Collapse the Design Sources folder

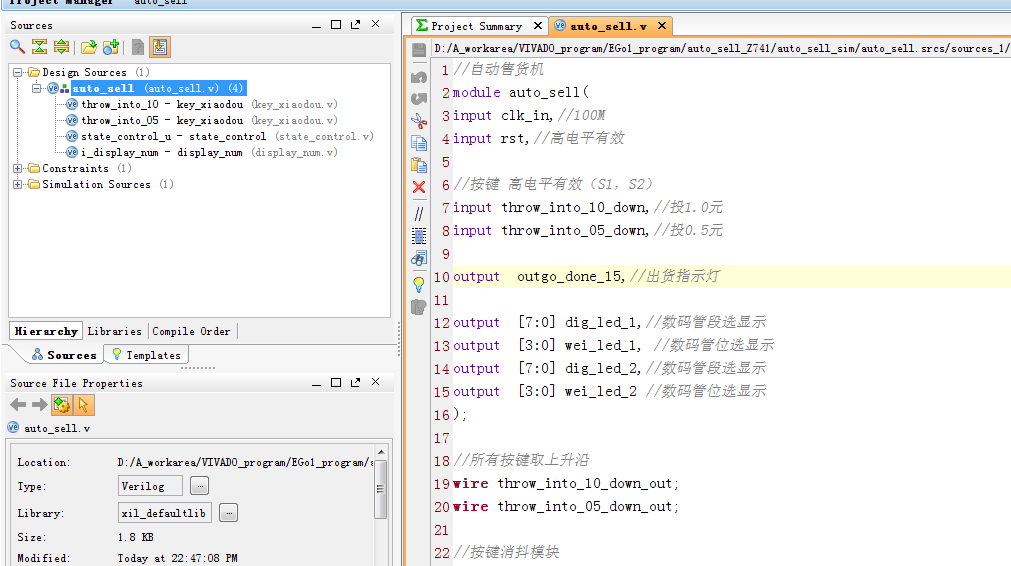17,72
